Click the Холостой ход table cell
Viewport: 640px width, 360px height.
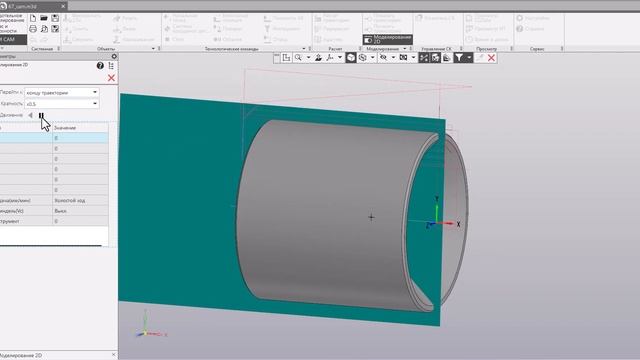pyautogui.click(x=81, y=200)
